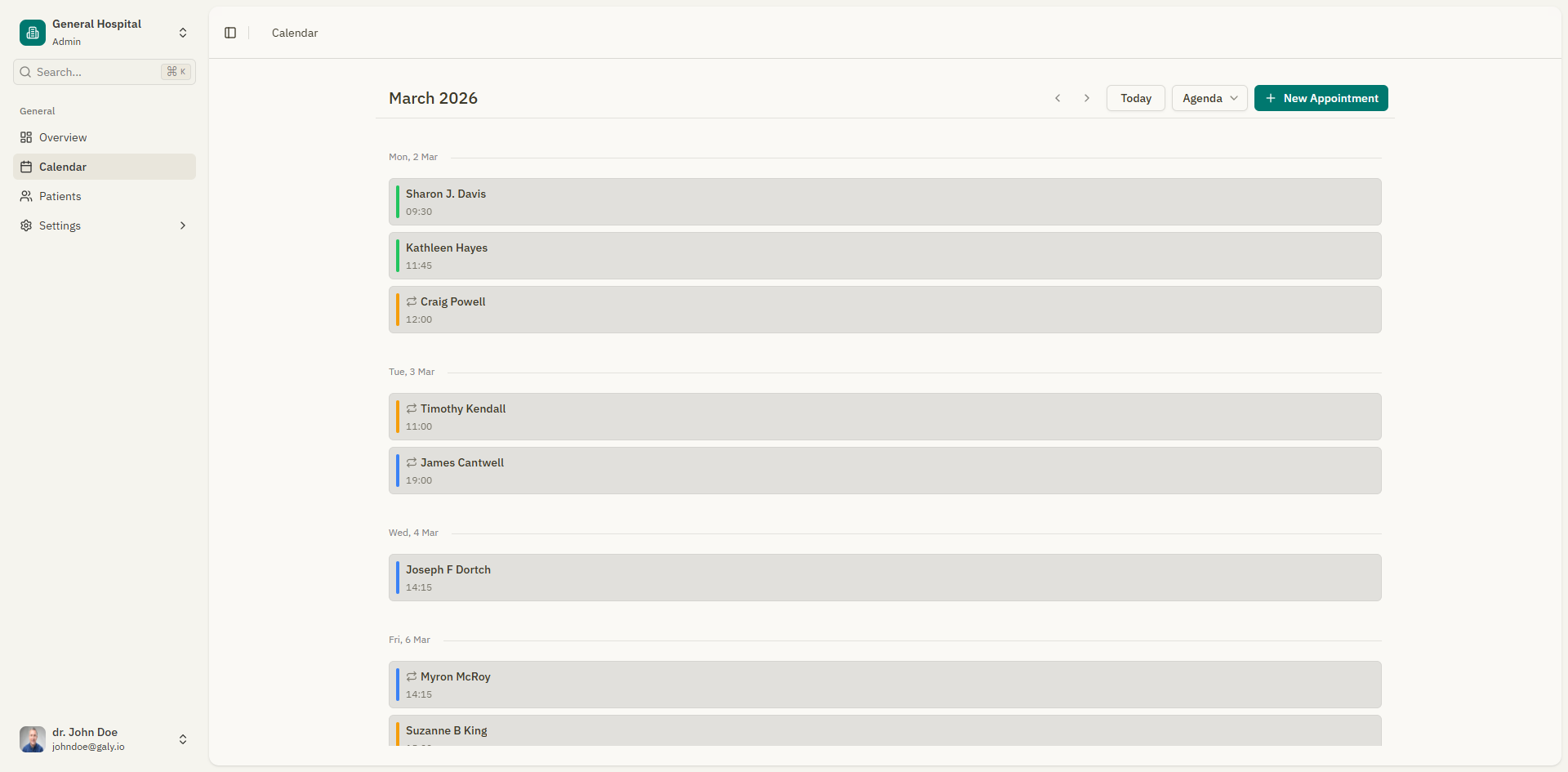
Task: Click the Overview grid icon
Action: point(24,137)
